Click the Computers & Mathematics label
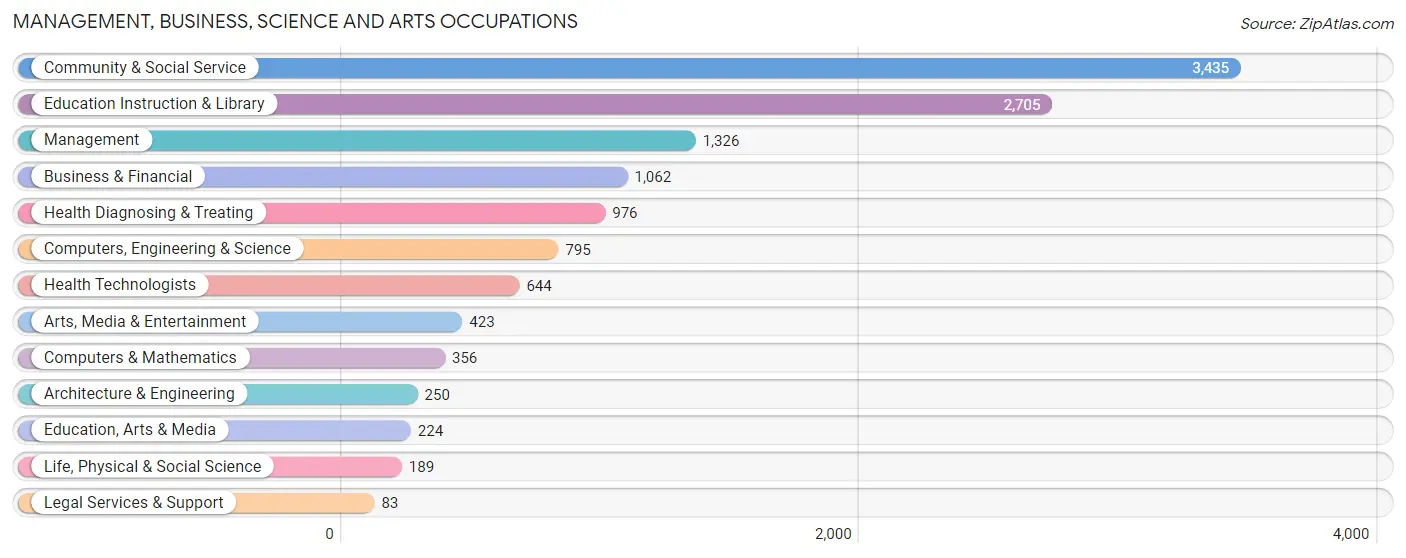The height and width of the screenshot is (558, 1406). pos(140,358)
